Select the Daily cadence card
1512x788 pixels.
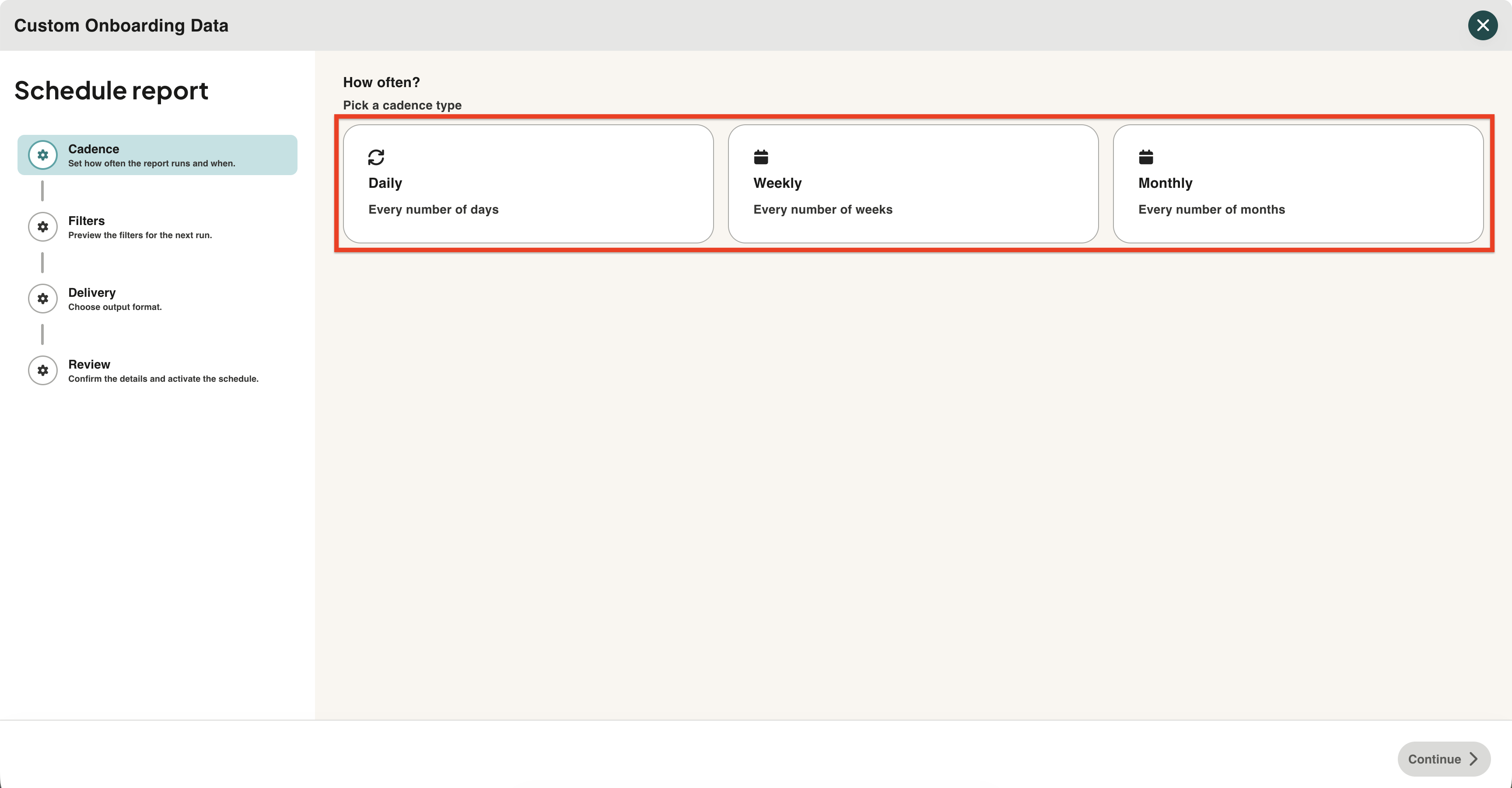pos(528,184)
